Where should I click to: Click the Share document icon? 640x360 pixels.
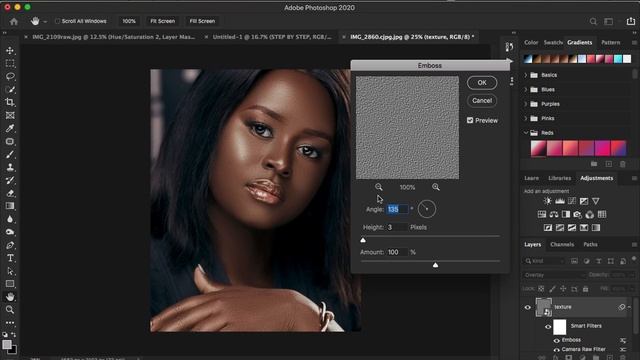click(x=631, y=21)
